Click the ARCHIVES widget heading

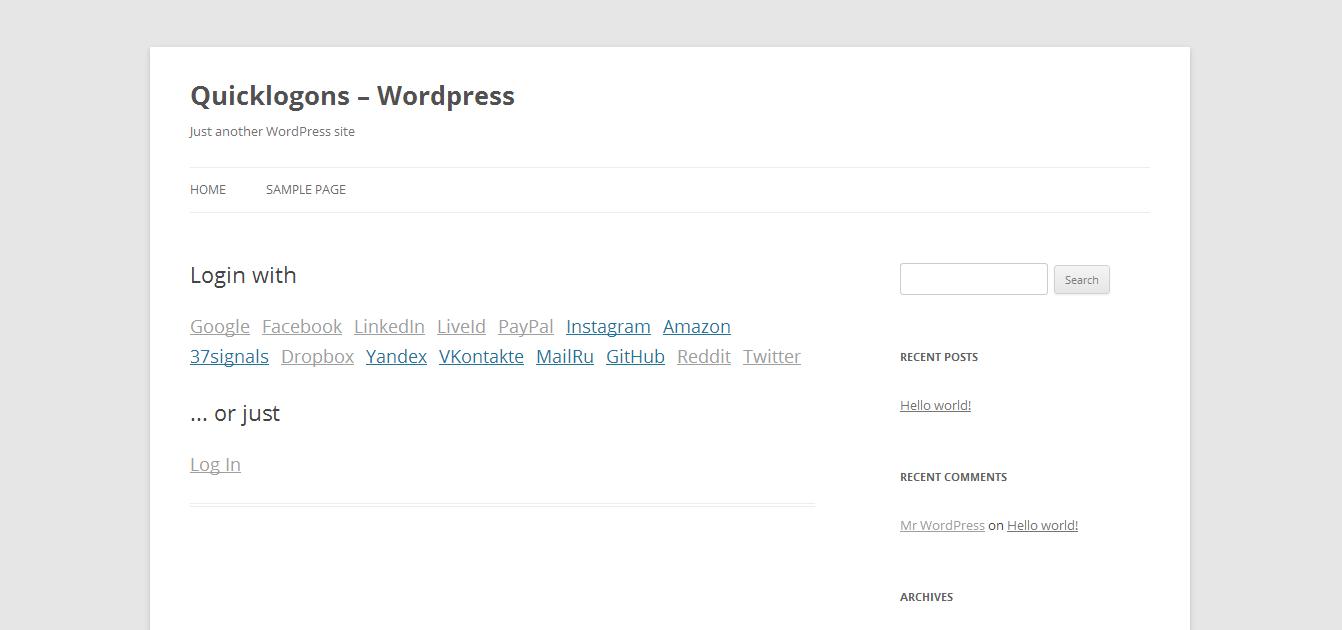(x=926, y=597)
